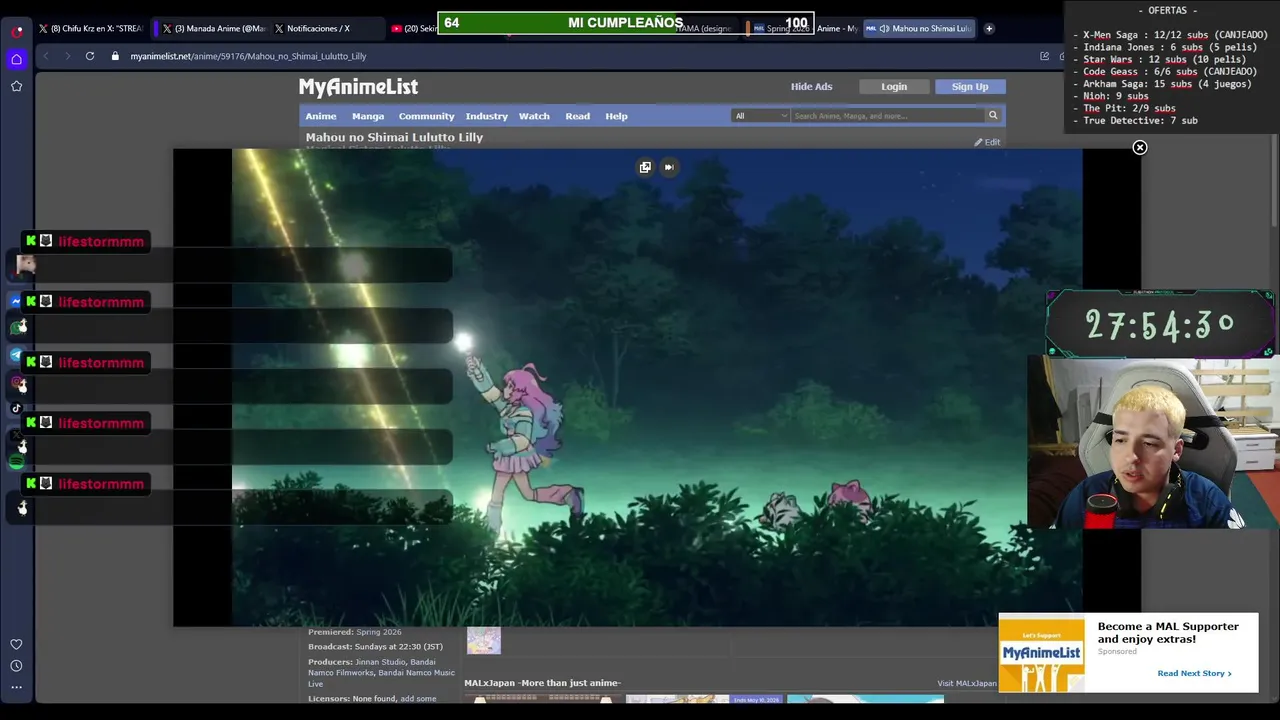The width and height of the screenshot is (1280, 720).
Task: Open the sidebar bookmarks star icon
Action: 17,86
